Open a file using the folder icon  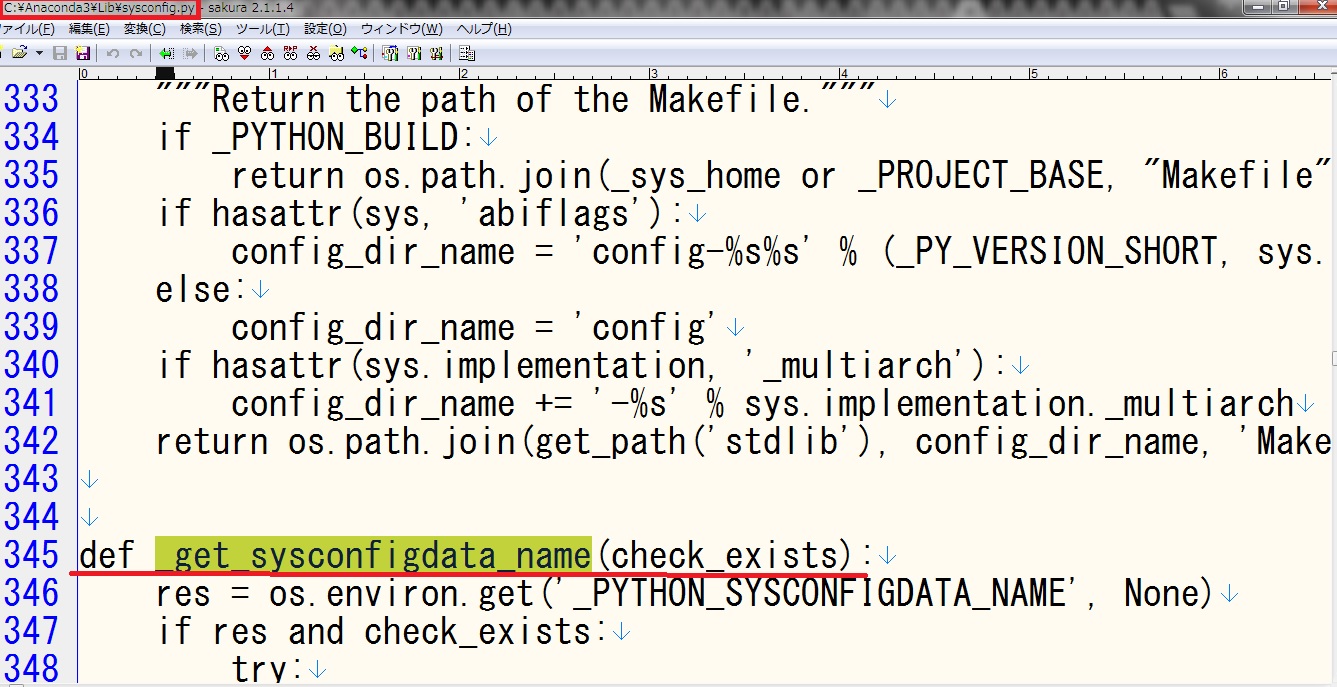pyautogui.click(x=19, y=53)
